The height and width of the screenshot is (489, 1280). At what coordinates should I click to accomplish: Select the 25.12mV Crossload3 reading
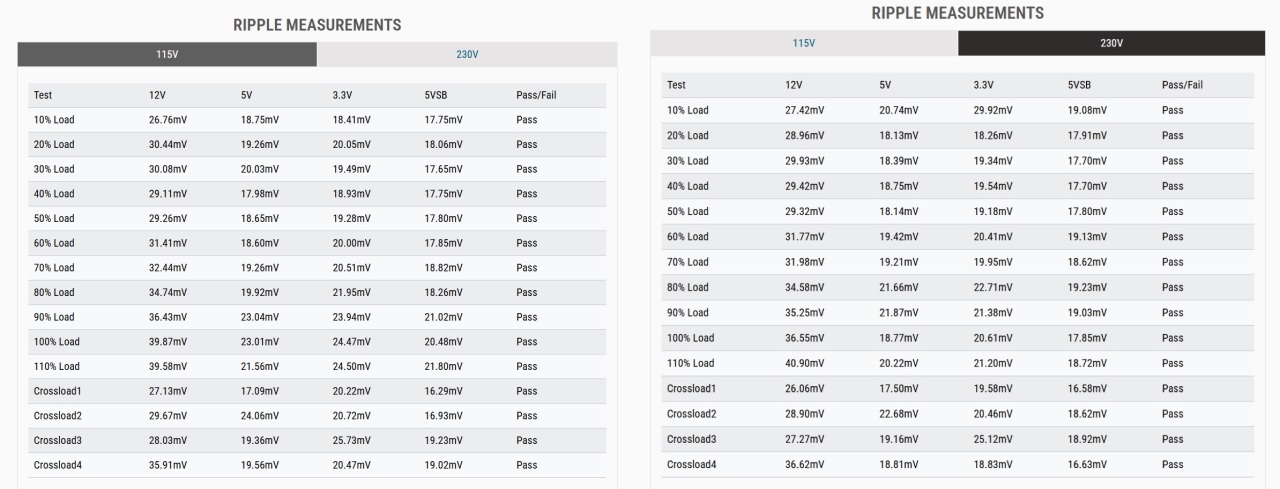(x=992, y=439)
